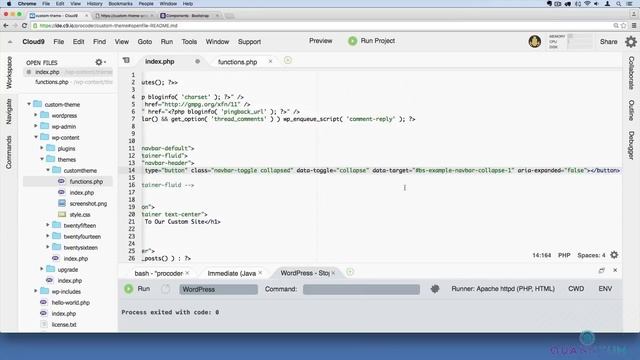This screenshot has height=360, width=640.
Task: Close the Immediate tab
Action: point(260,273)
